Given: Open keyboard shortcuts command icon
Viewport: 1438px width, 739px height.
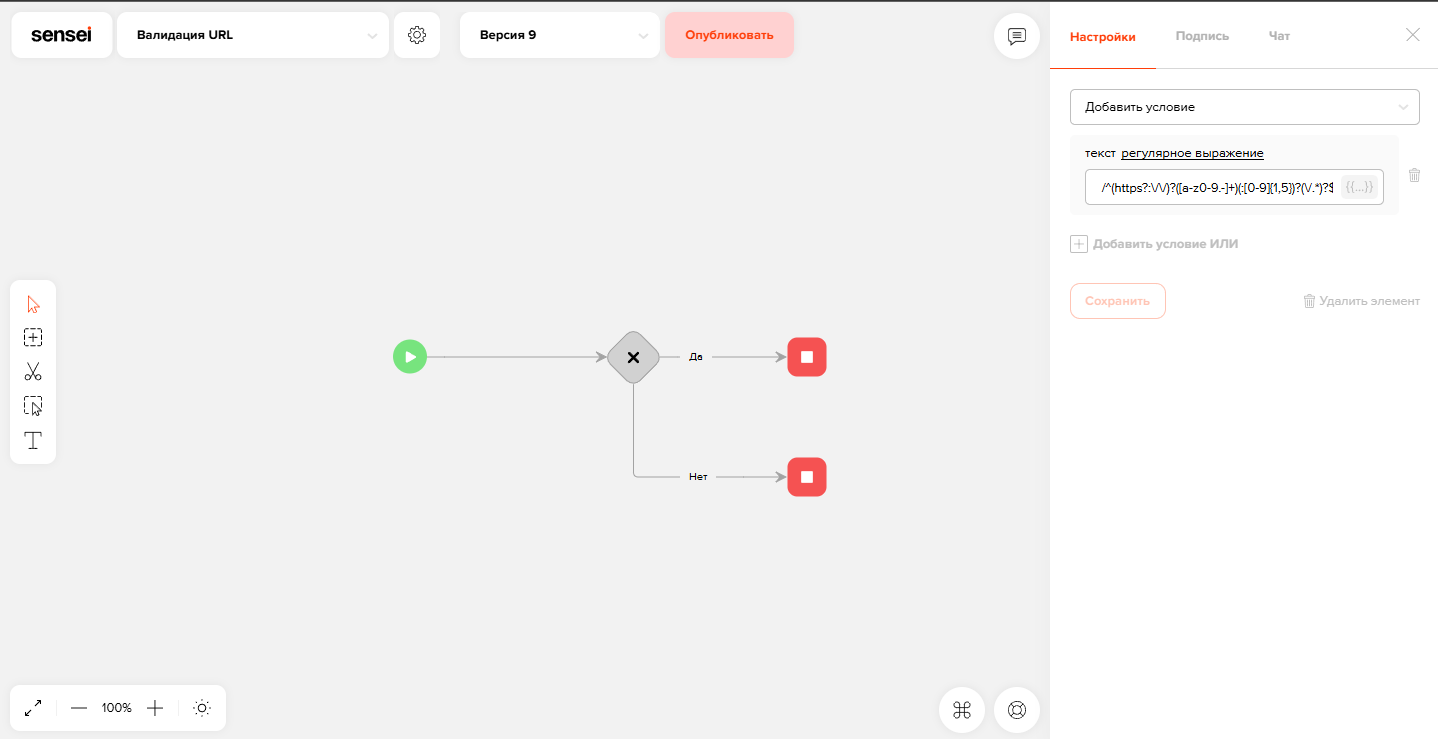Looking at the screenshot, I should (962, 710).
